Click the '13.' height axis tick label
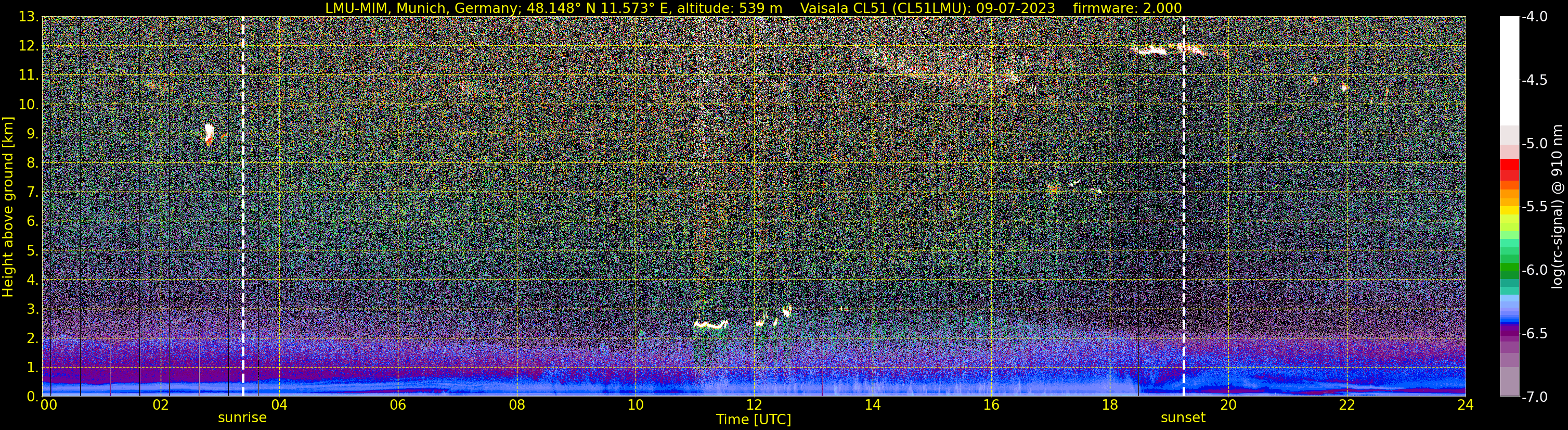 29,17
